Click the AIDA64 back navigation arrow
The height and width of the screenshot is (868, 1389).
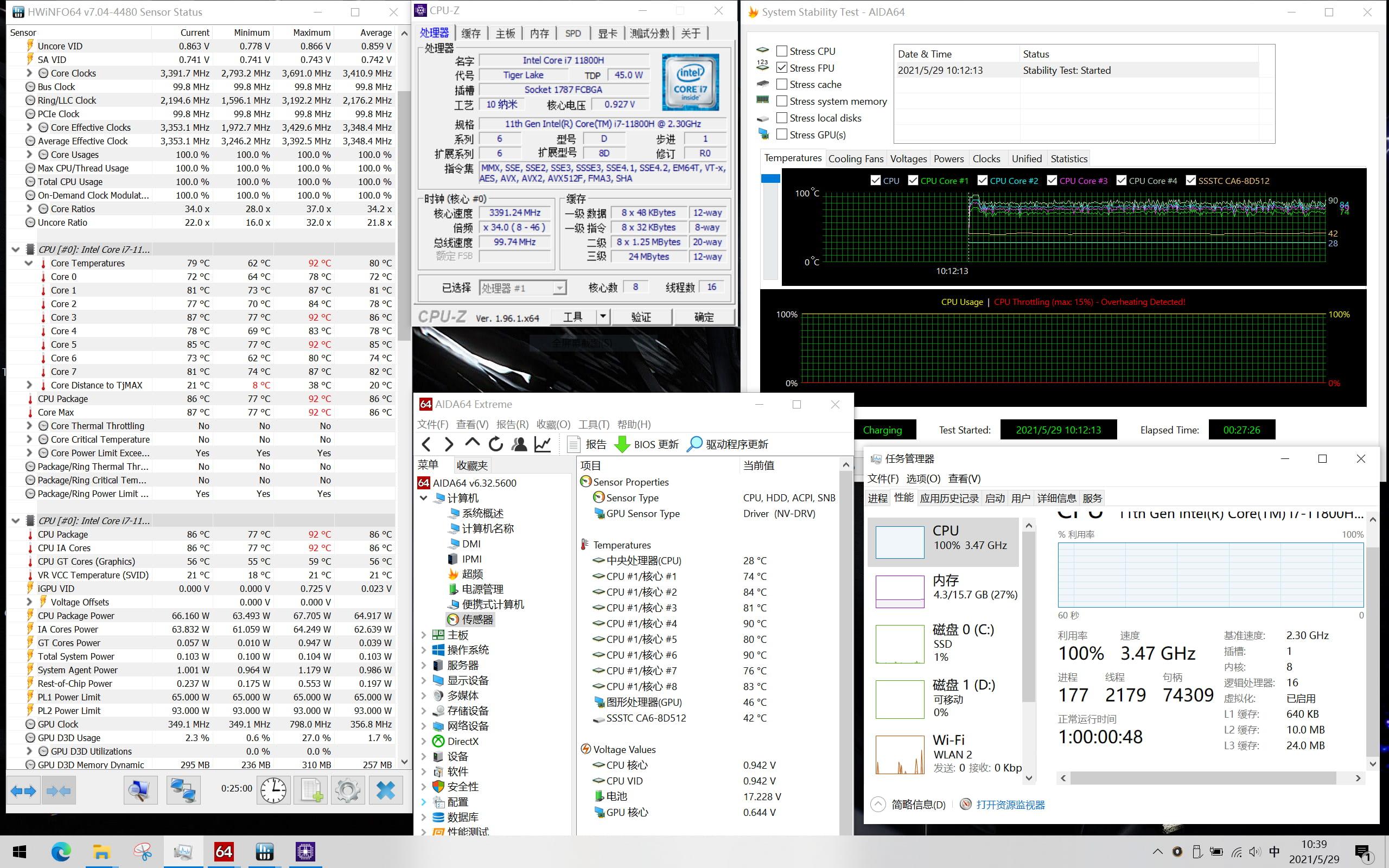pos(426,444)
